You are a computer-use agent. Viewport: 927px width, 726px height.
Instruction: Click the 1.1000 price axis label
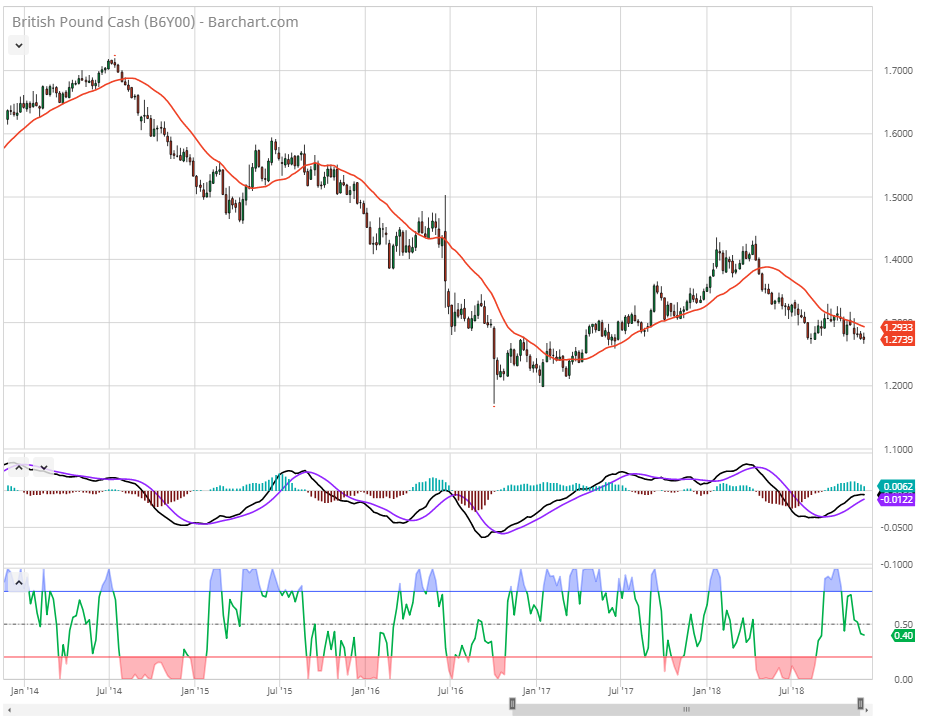coord(898,449)
